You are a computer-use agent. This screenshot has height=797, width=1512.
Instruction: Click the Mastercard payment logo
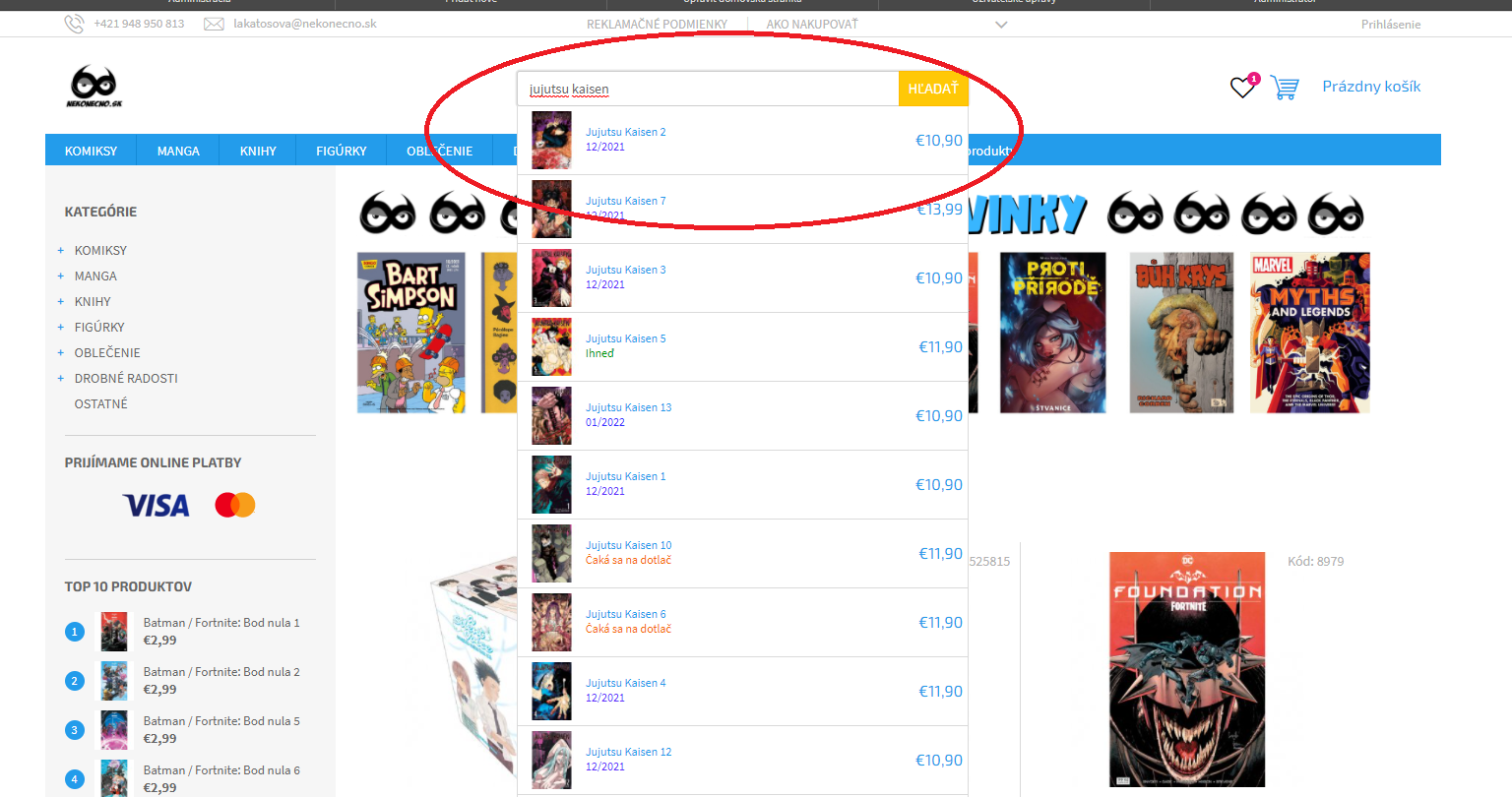pos(235,505)
